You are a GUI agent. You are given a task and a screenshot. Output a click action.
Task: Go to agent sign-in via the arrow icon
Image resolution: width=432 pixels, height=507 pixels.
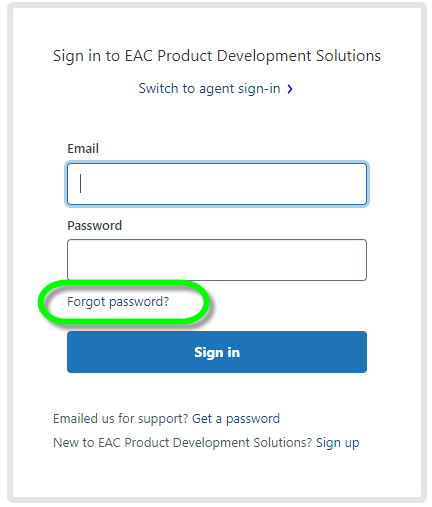290,89
